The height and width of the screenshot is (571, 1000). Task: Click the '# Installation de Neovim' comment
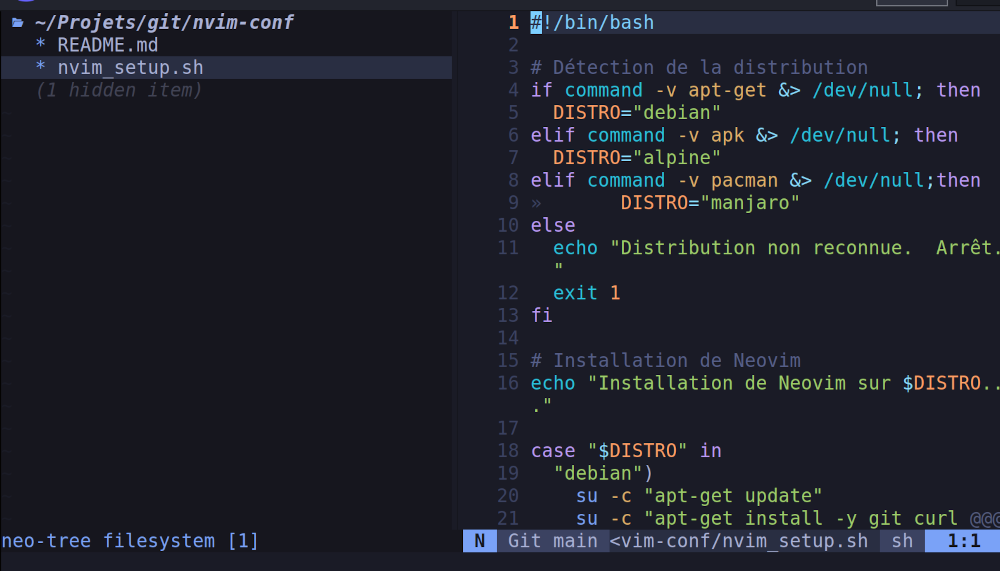coord(666,360)
